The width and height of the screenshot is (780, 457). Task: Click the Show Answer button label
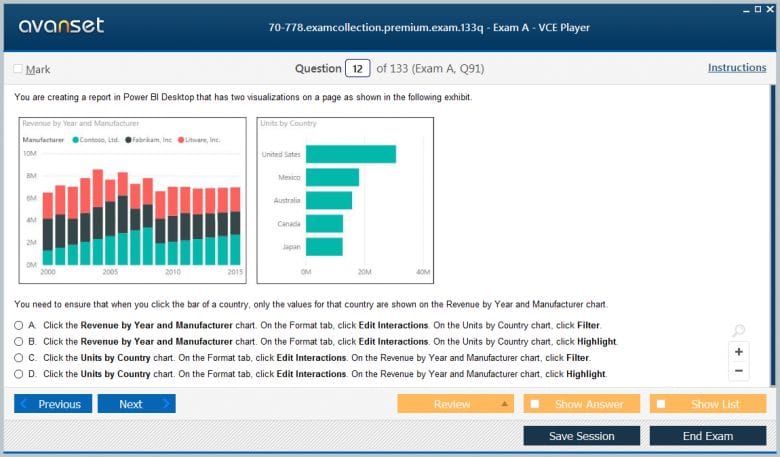[x=589, y=404]
